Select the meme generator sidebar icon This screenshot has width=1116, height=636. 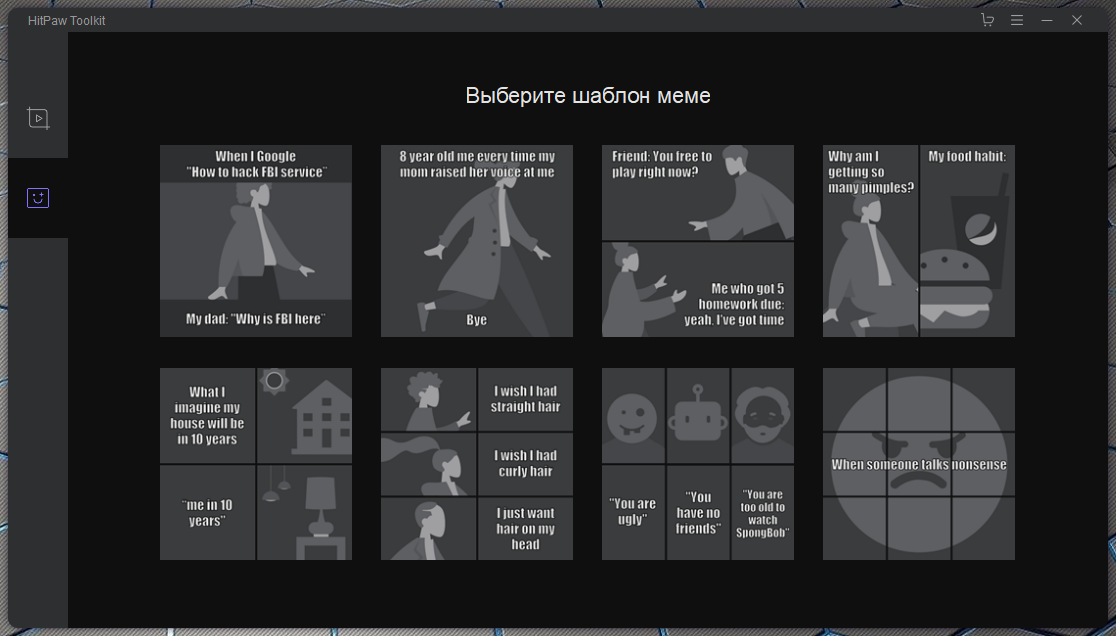[38, 198]
